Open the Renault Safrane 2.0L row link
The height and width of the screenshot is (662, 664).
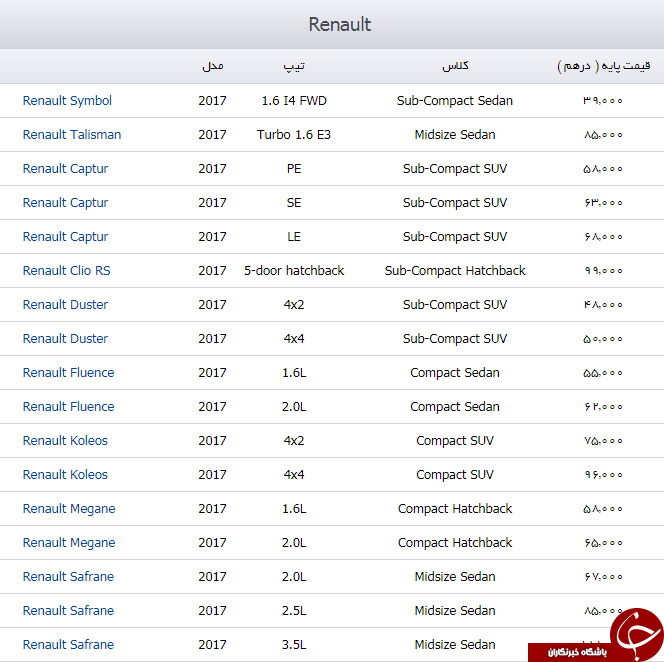tap(68, 576)
